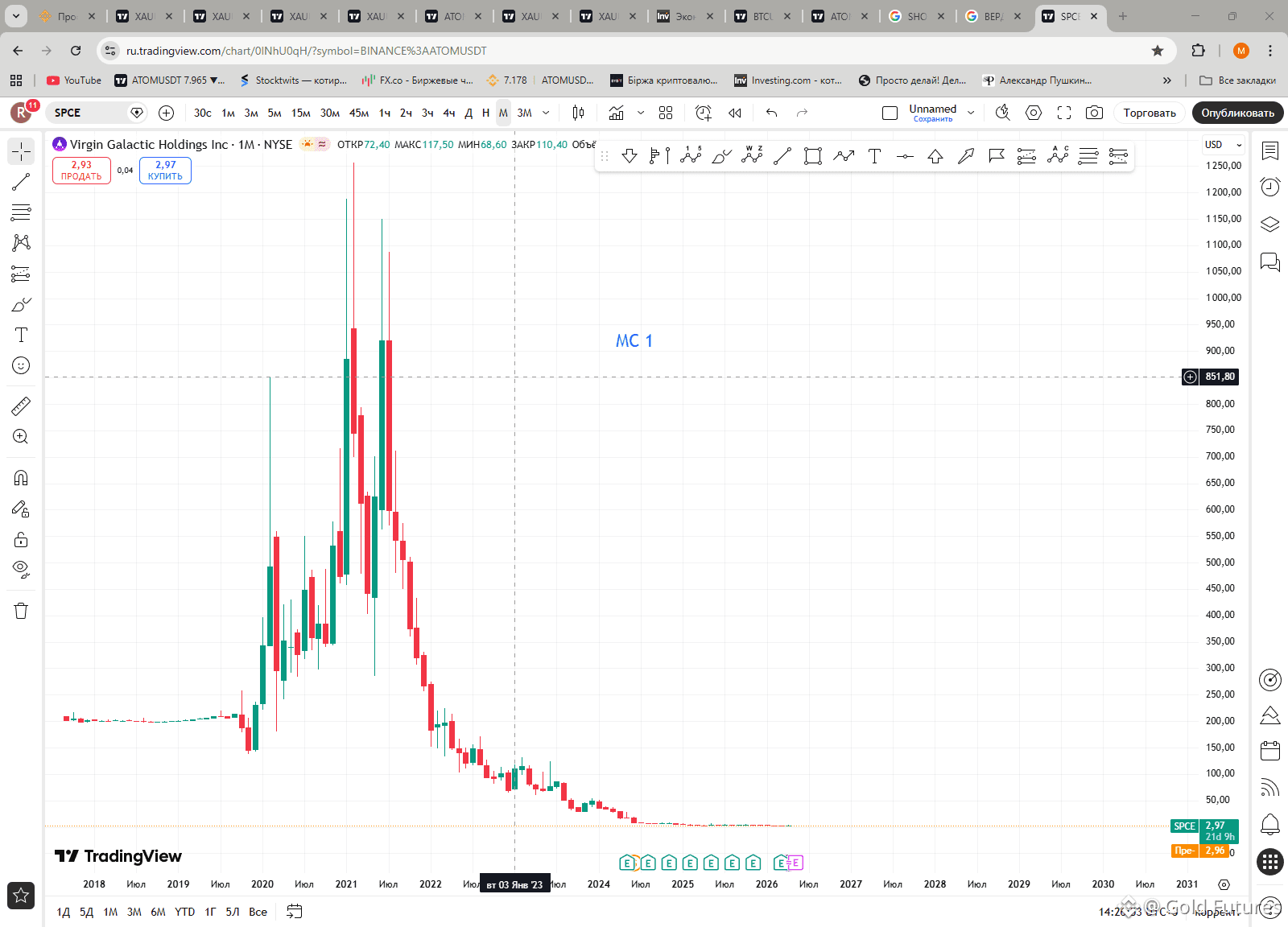Screen dimensions: 1288x927
Task: Select the 5Л date range
Action: 233,912
